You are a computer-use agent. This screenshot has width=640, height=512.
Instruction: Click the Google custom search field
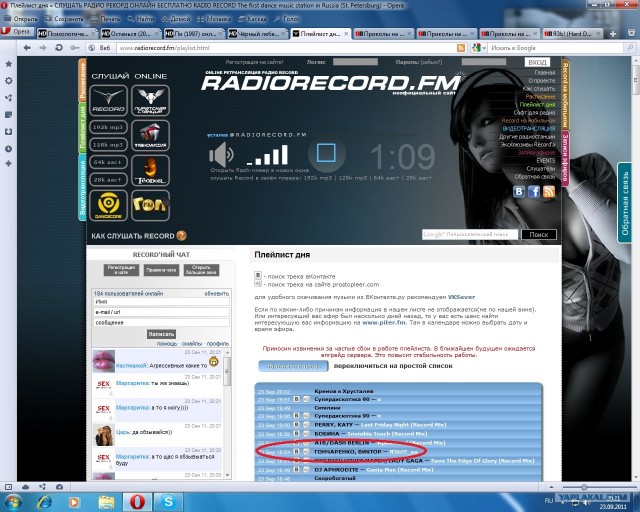point(470,234)
